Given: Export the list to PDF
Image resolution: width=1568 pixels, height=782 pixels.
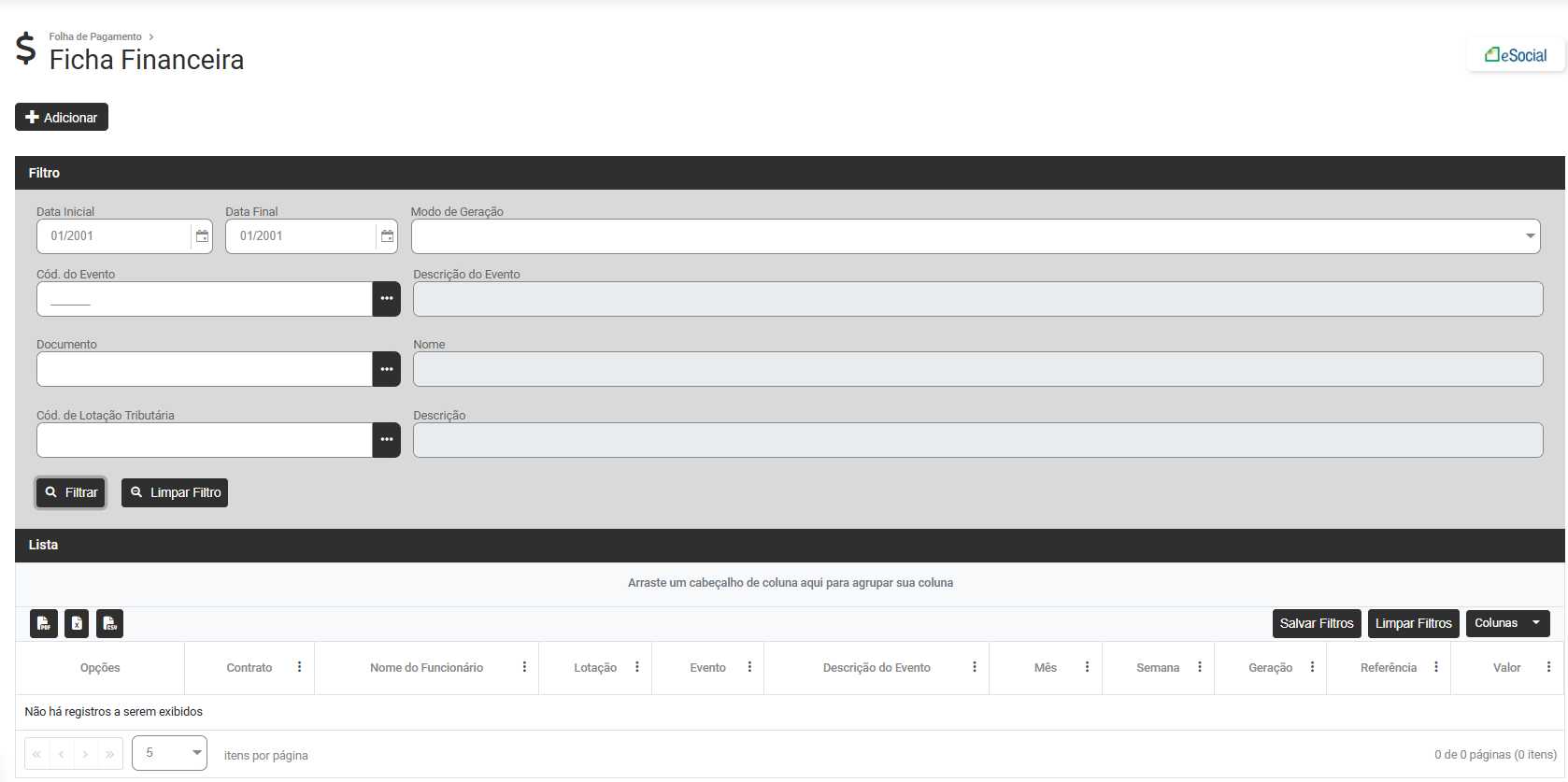Looking at the screenshot, I should 44,623.
